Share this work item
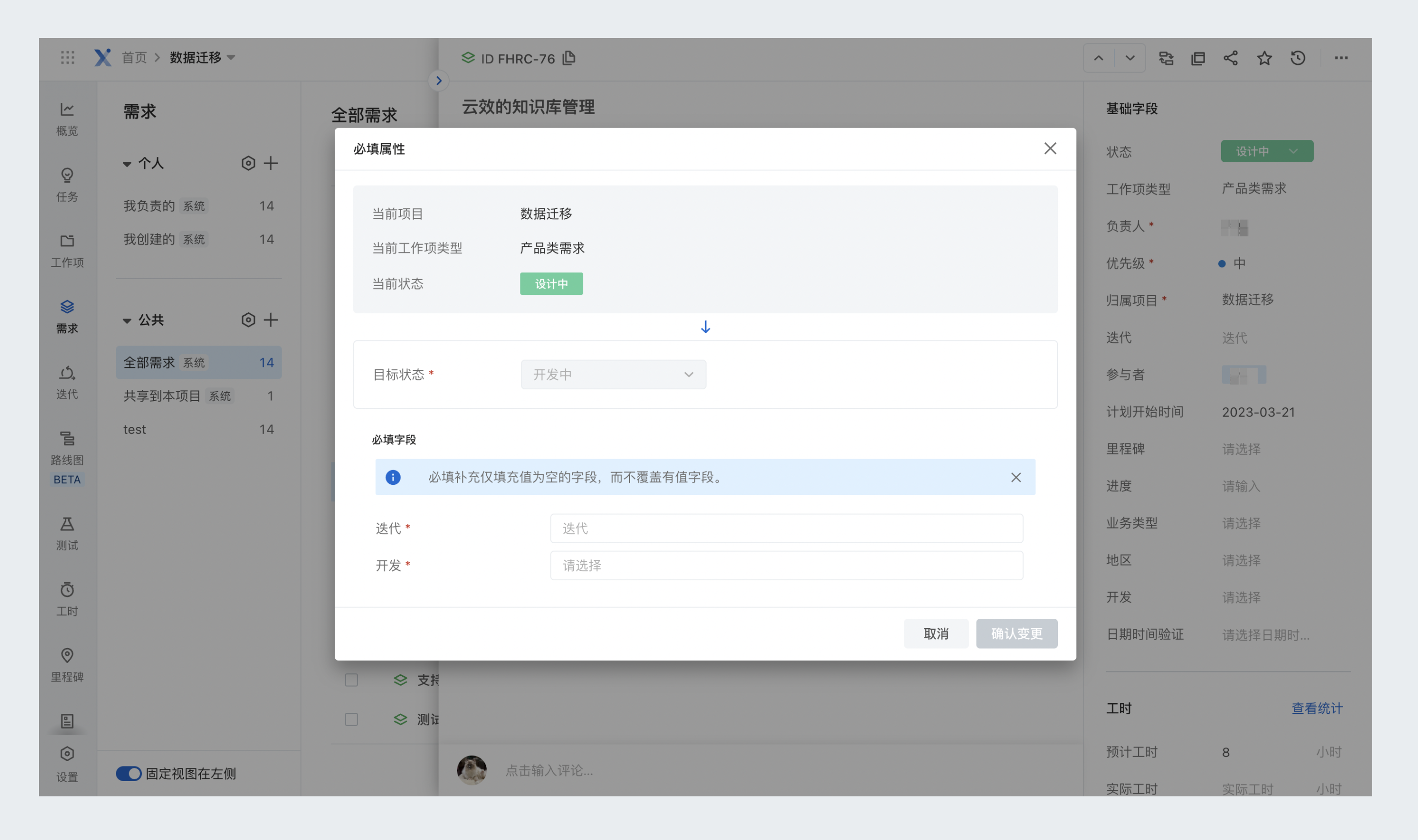 pyautogui.click(x=1230, y=57)
